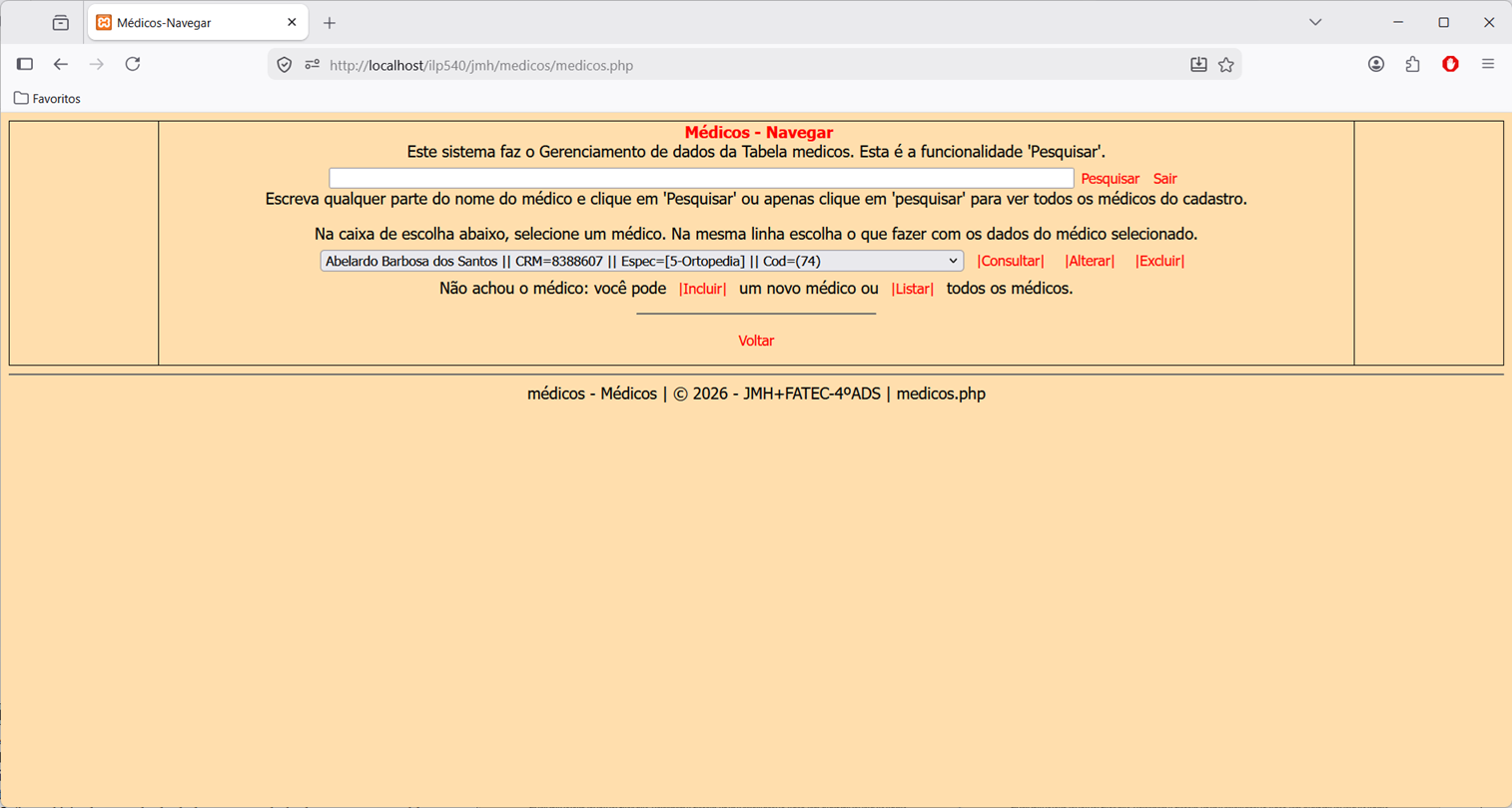Click the 'Médicos - Navegar' heading
This screenshot has width=1512, height=808.
click(758, 132)
